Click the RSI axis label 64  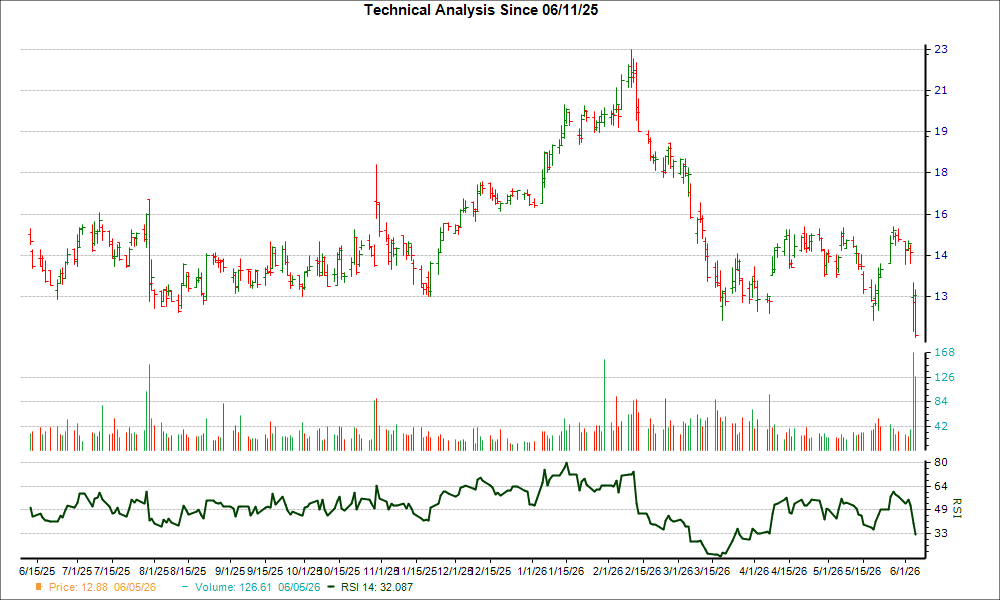coord(941,487)
